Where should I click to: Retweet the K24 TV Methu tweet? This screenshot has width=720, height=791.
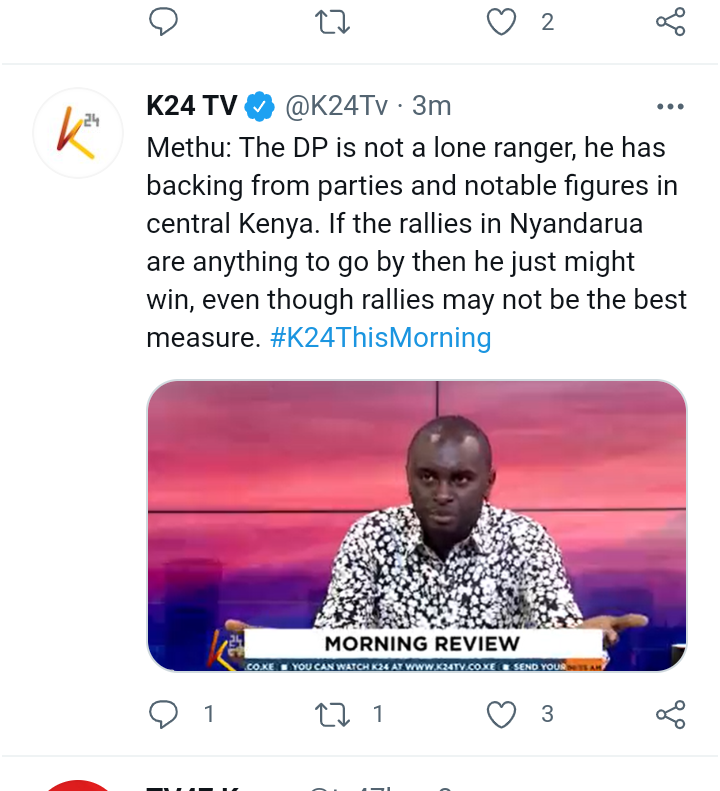pyautogui.click(x=332, y=714)
